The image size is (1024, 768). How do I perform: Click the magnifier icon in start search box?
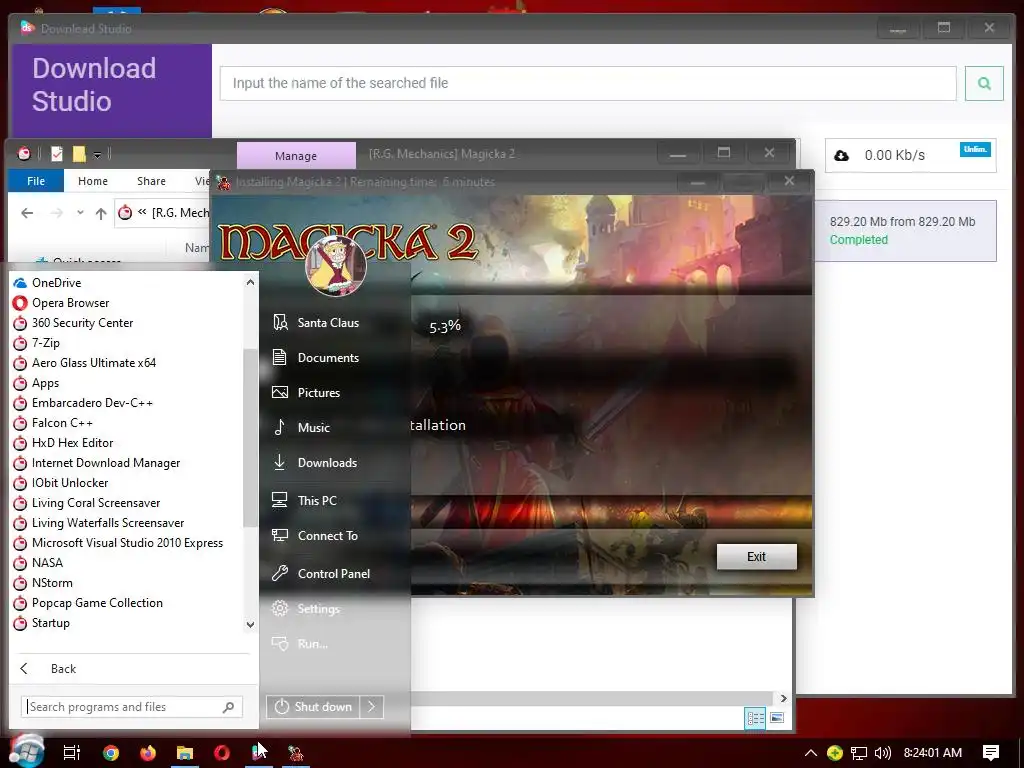228,707
